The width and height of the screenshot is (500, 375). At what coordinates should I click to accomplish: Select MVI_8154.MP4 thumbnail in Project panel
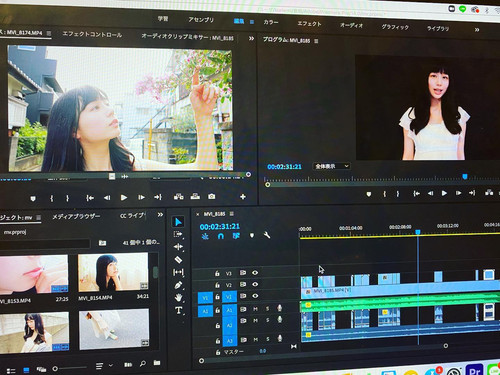(x=113, y=272)
